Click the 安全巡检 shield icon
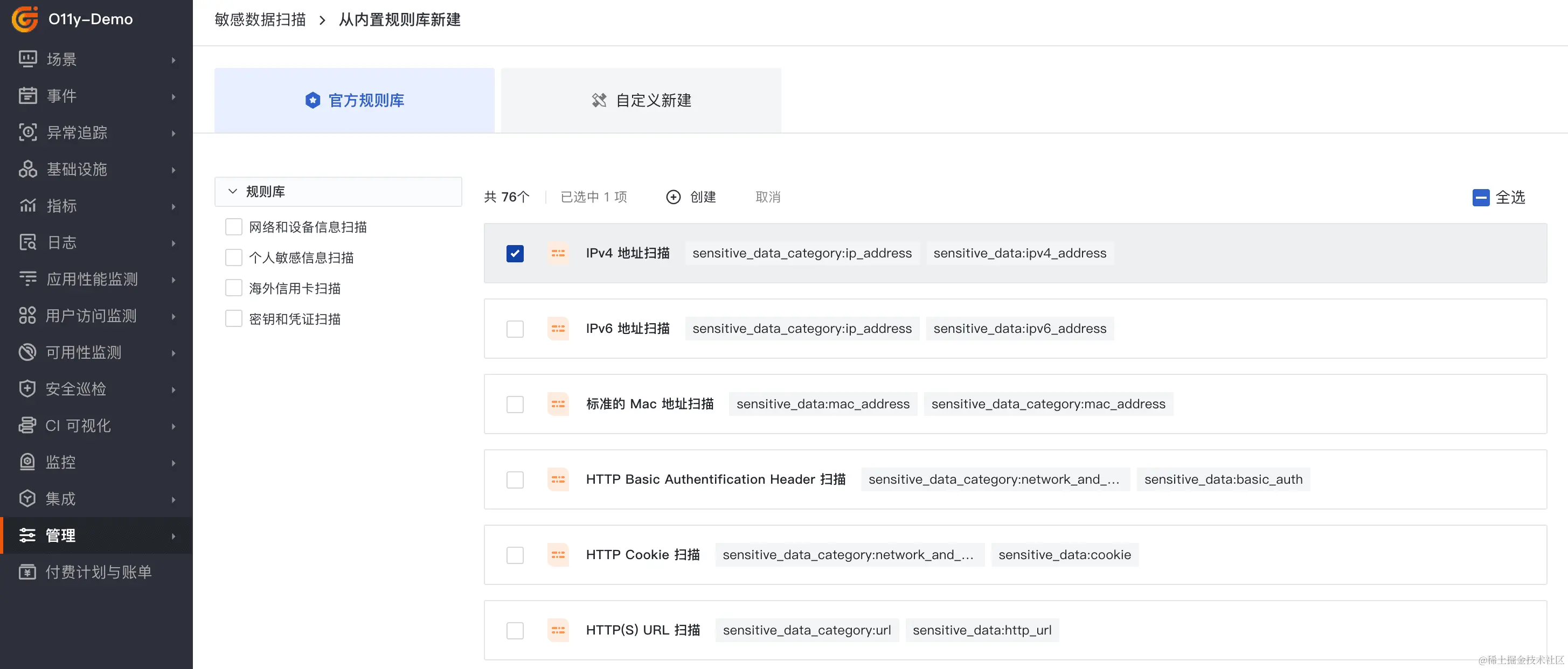The image size is (1568, 669). tap(27, 388)
